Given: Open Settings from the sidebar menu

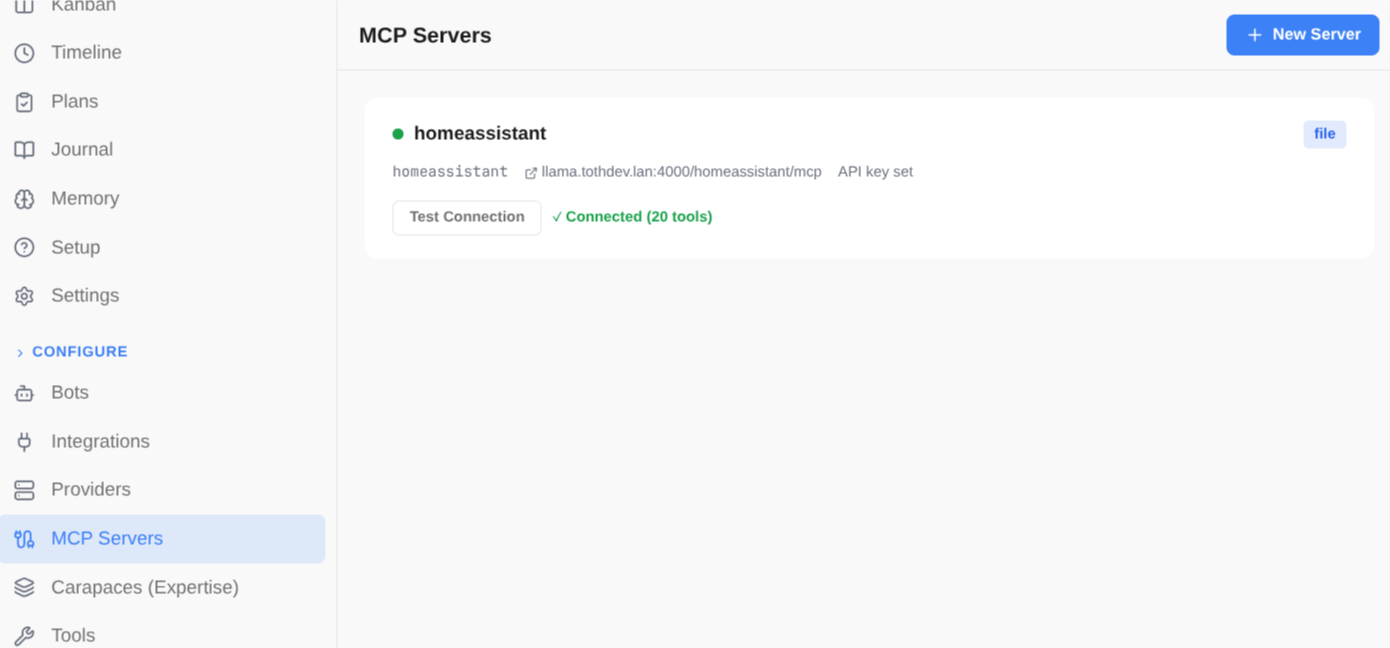Looking at the screenshot, I should pyautogui.click(x=84, y=295).
